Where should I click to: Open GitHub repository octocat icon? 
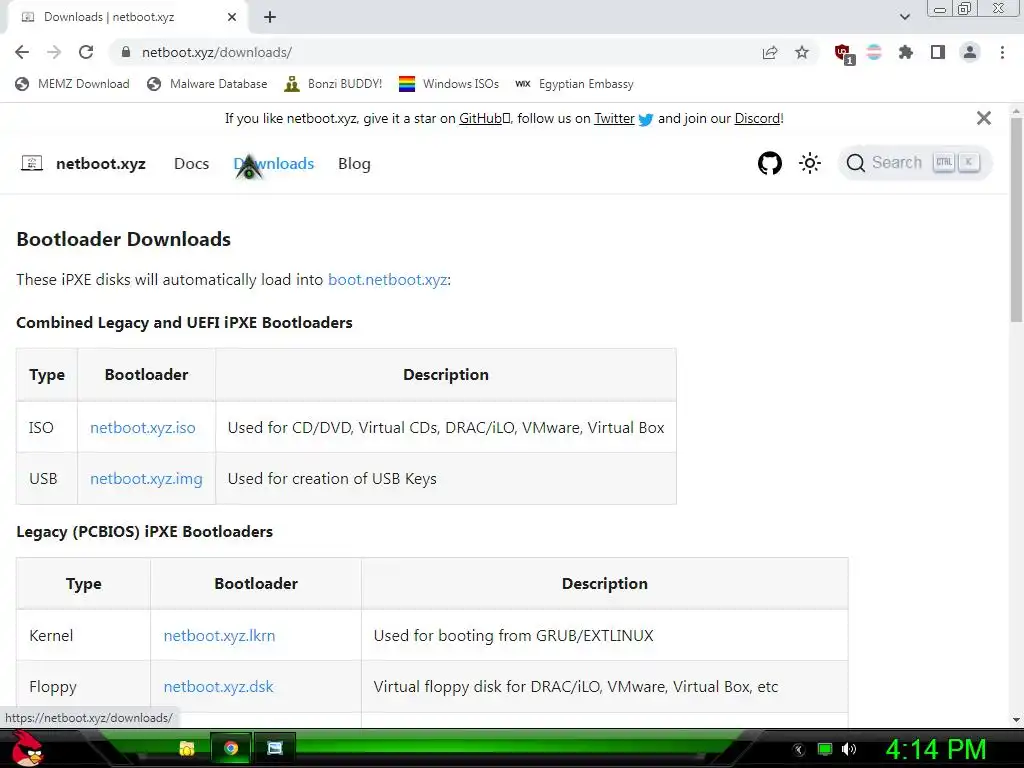(x=770, y=163)
